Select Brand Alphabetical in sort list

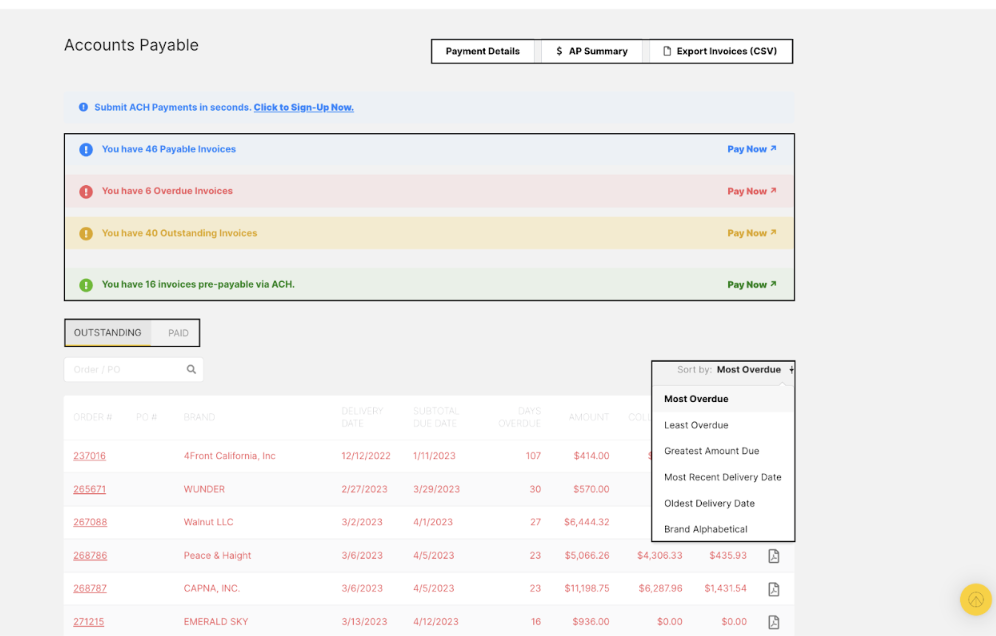pyautogui.click(x=705, y=529)
